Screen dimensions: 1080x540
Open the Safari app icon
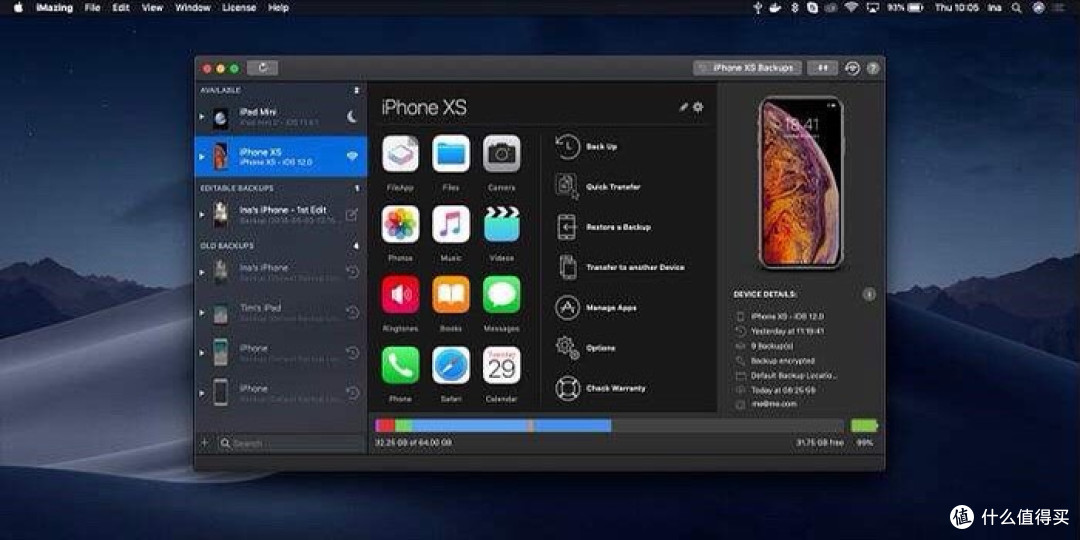point(451,365)
